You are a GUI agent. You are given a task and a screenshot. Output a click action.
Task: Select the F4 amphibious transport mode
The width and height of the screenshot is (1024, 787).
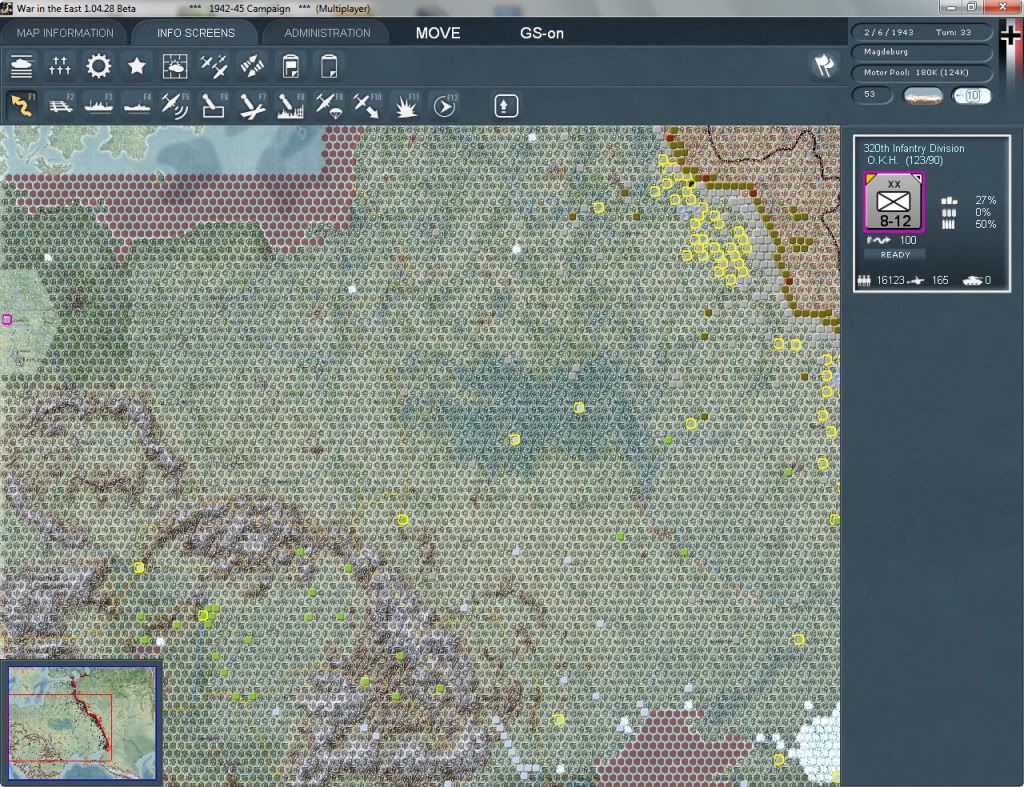tap(137, 106)
